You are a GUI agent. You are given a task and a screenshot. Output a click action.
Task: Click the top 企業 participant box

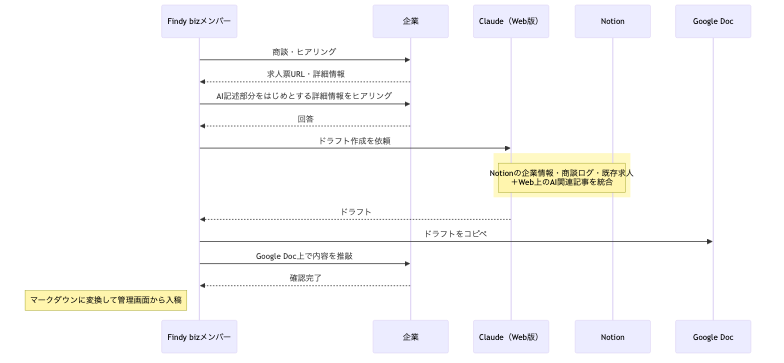[x=410, y=22]
